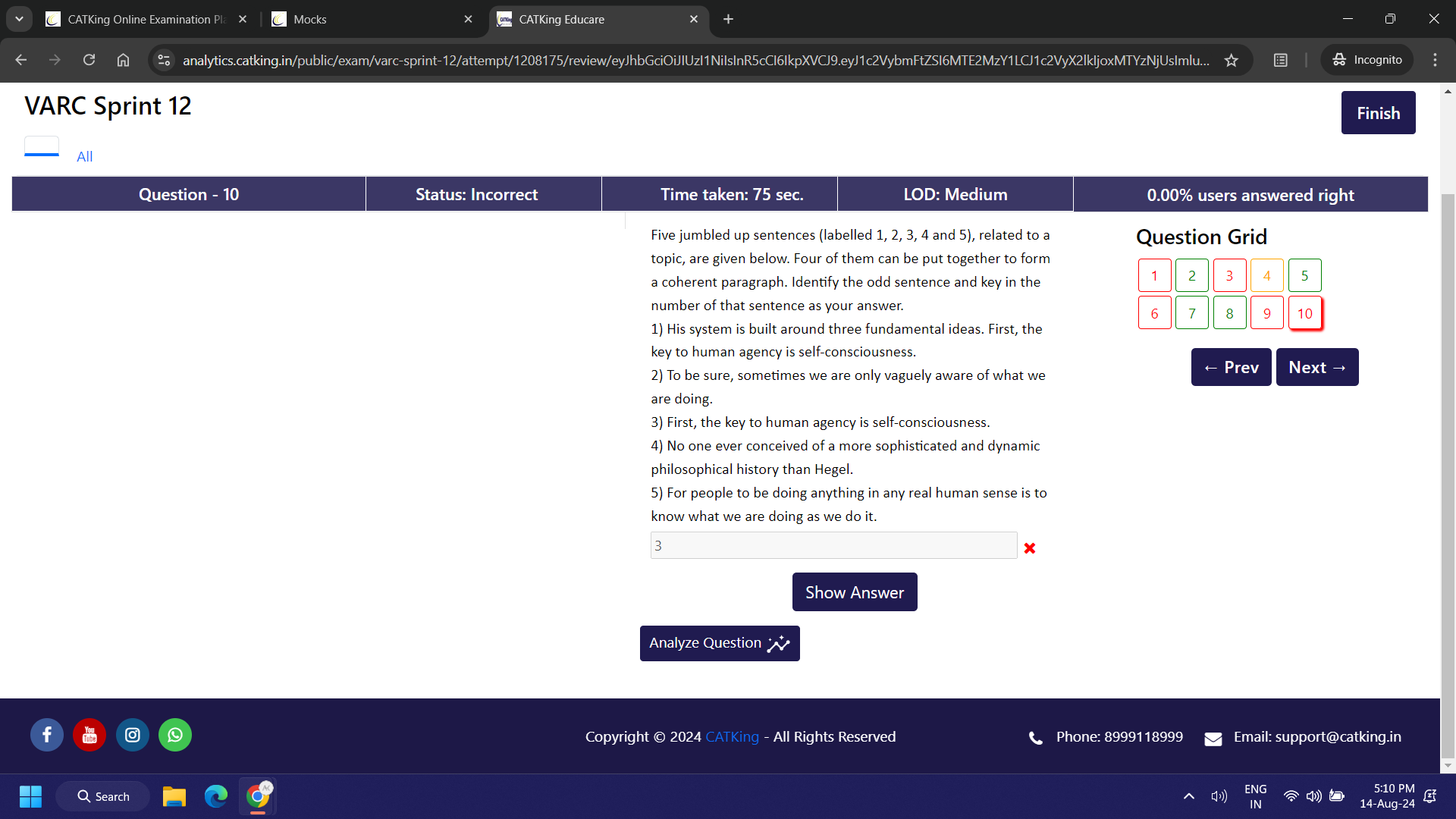This screenshot has width=1456, height=819.
Task: Open Instagram social link in footer
Action: pos(133,735)
